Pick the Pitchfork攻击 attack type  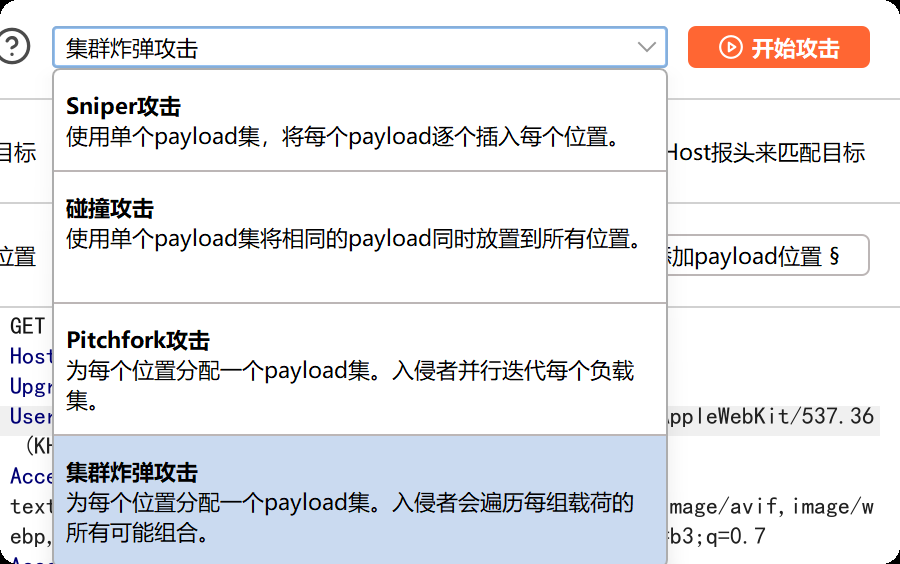[359, 369]
